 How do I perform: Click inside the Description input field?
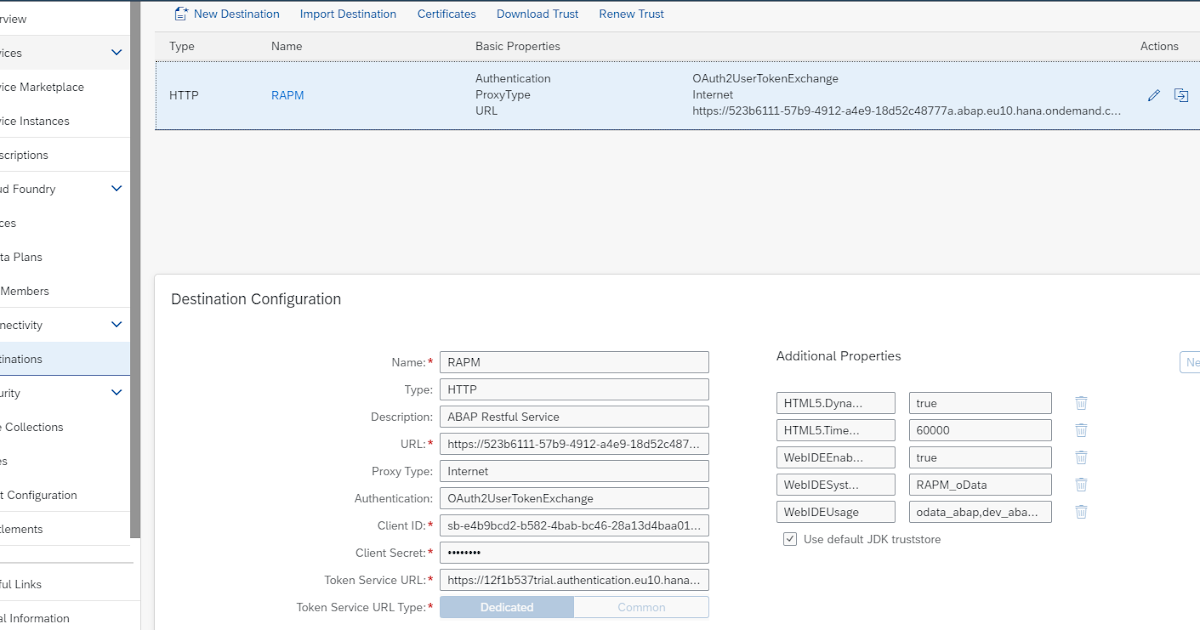coord(574,416)
